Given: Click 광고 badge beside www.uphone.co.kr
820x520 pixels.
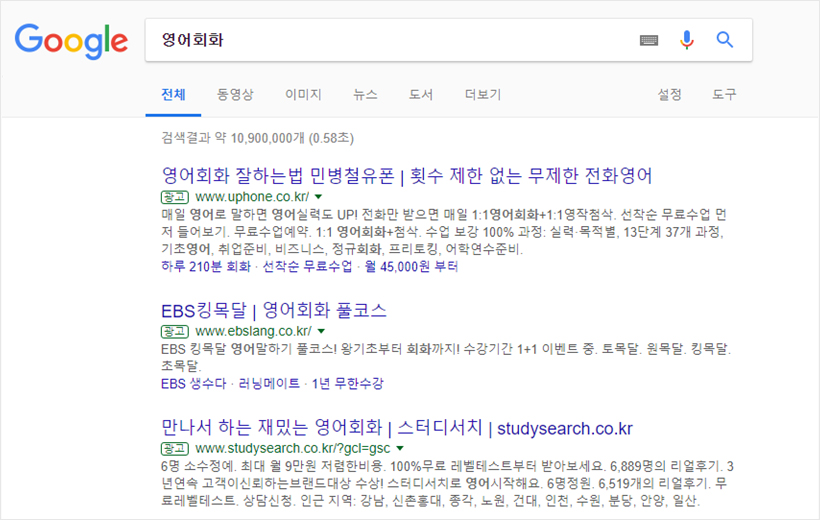Looking at the screenshot, I should click(x=175, y=197).
